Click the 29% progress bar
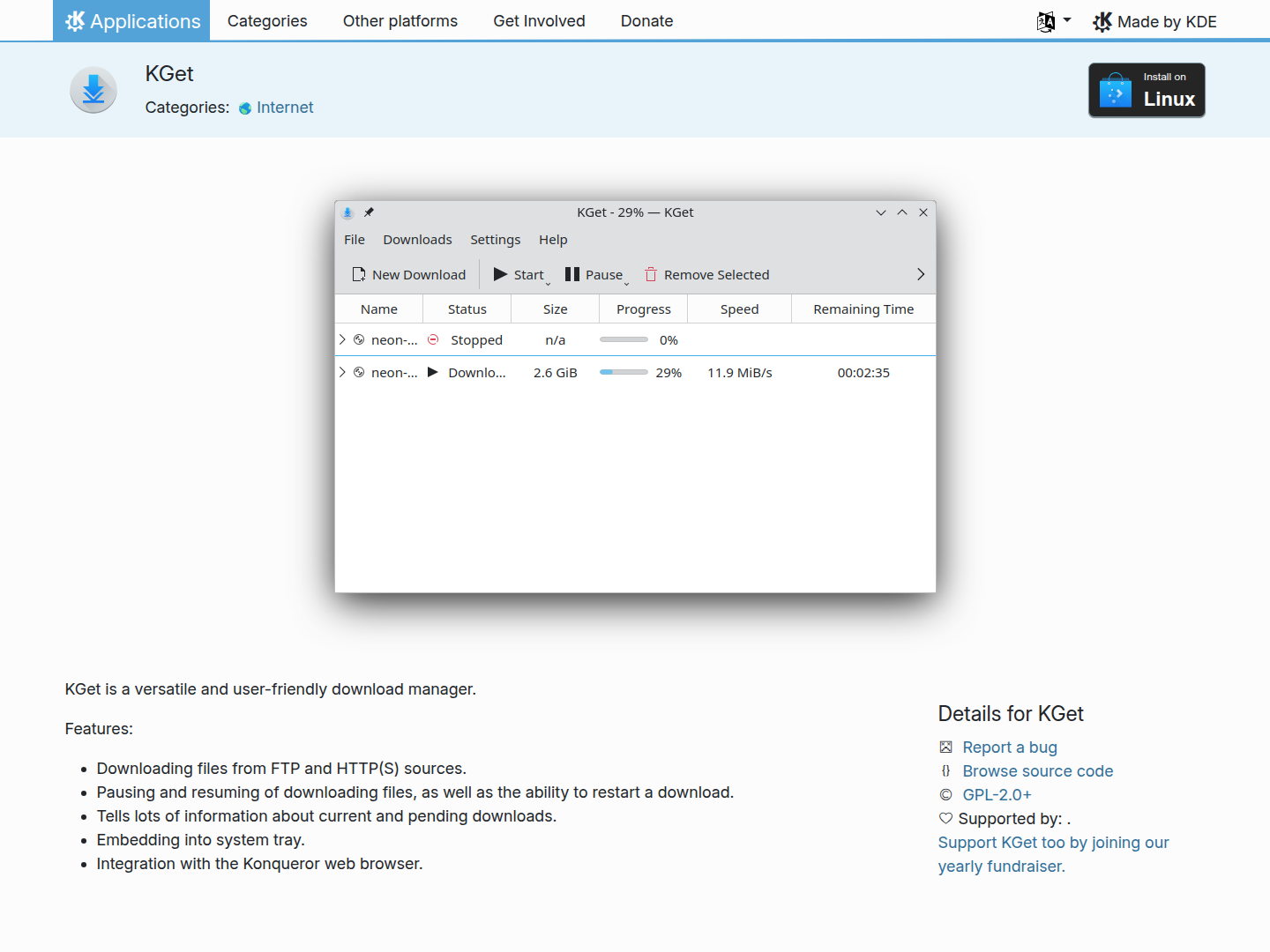Viewport: 1270px width, 952px height. [x=624, y=372]
